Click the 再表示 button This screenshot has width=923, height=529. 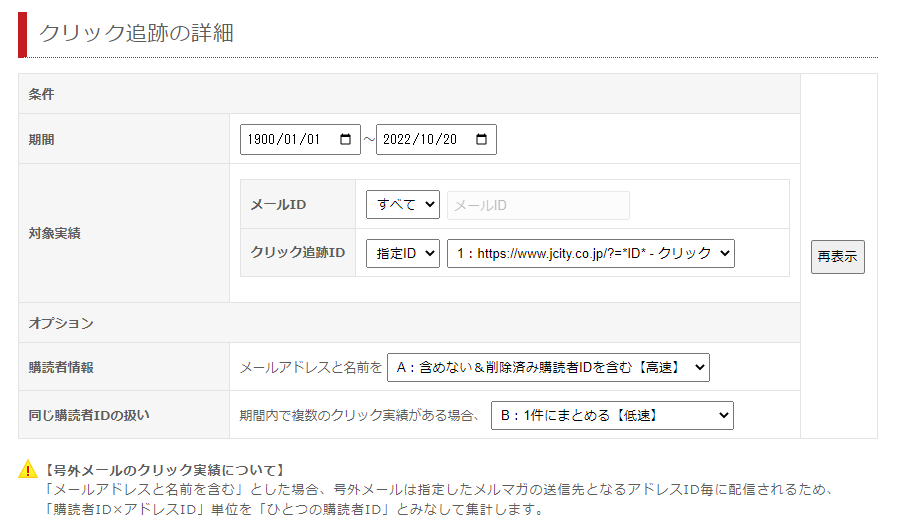pos(838,257)
